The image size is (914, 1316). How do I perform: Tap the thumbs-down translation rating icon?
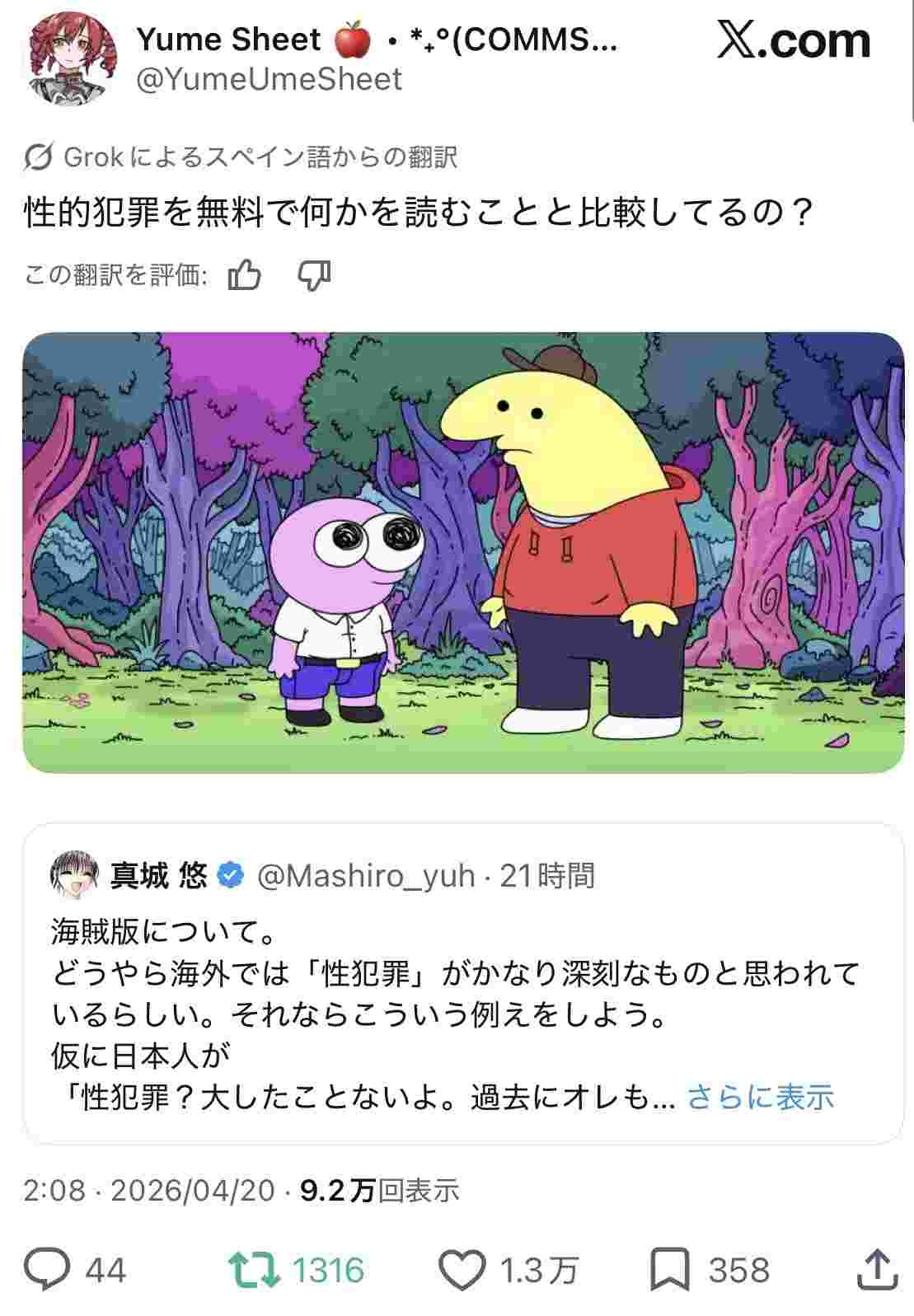coord(314,275)
